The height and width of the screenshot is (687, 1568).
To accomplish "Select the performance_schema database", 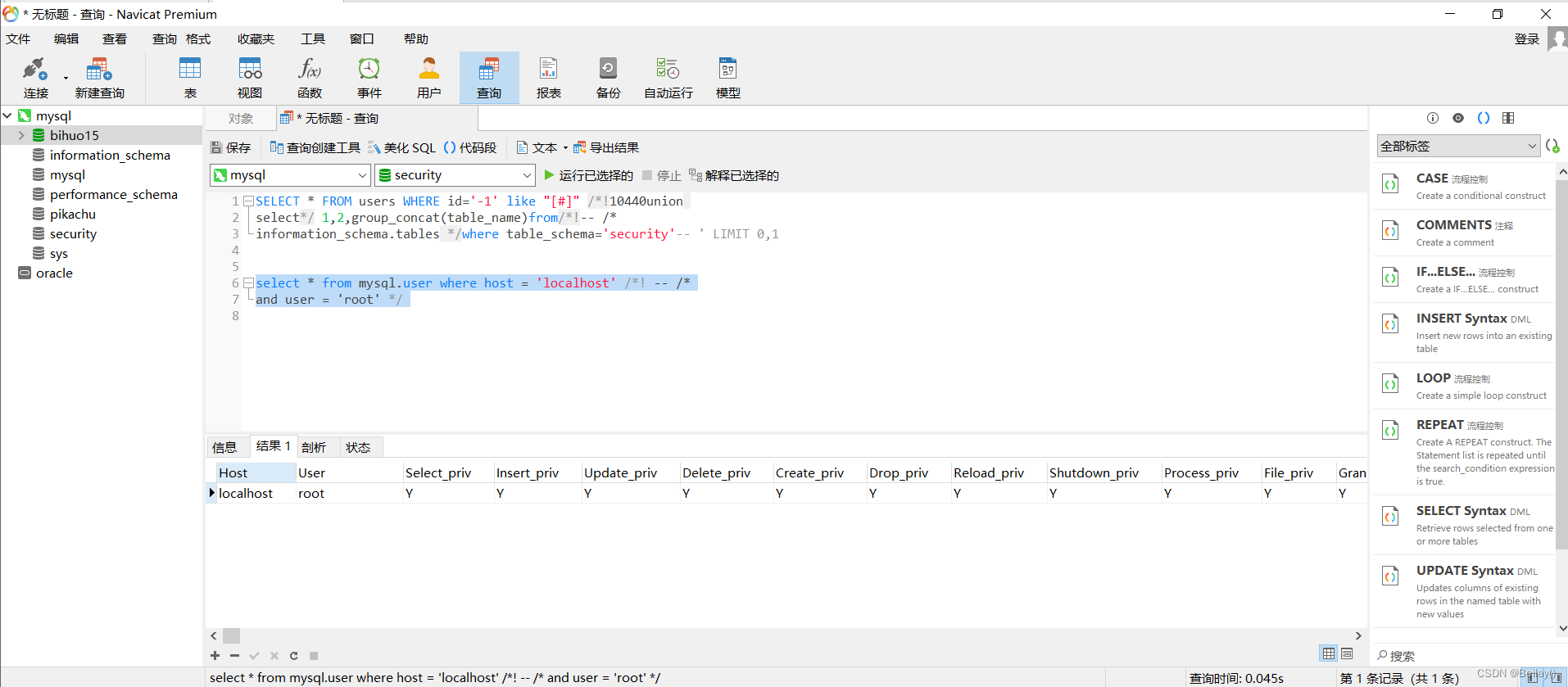I will click(x=113, y=194).
